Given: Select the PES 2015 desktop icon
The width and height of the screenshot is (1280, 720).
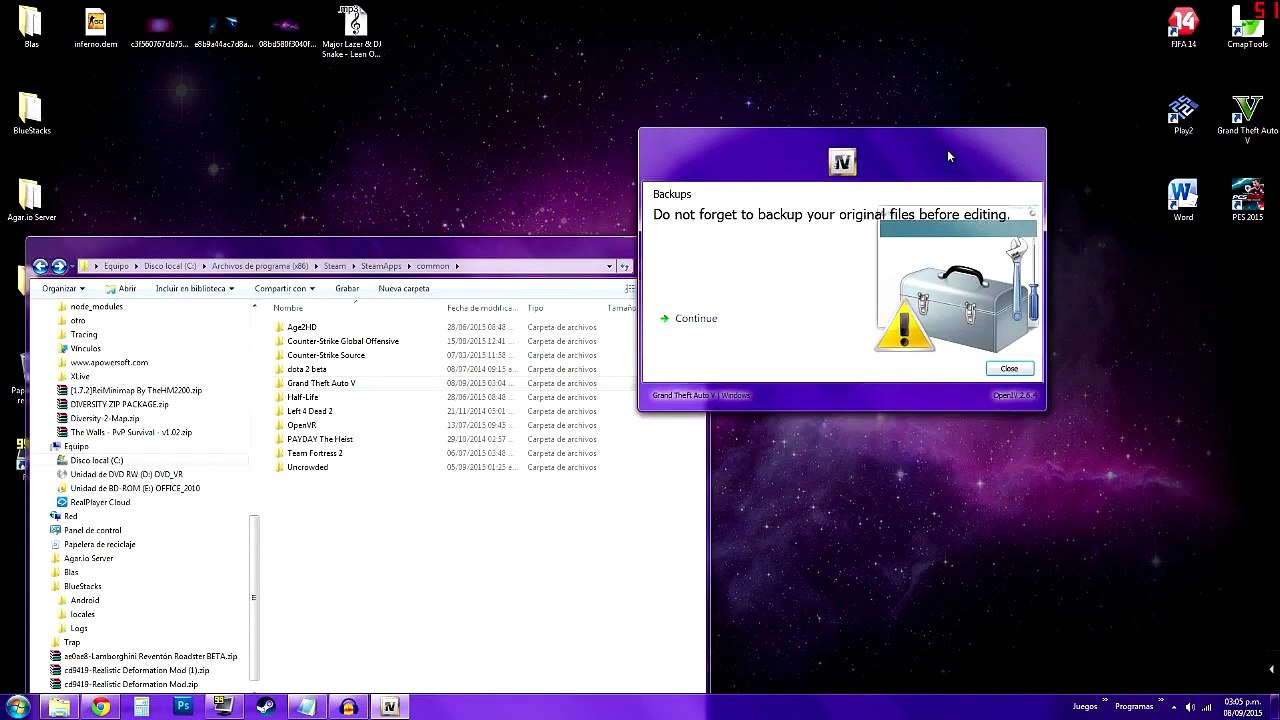Looking at the screenshot, I should (x=1247, y=201).
